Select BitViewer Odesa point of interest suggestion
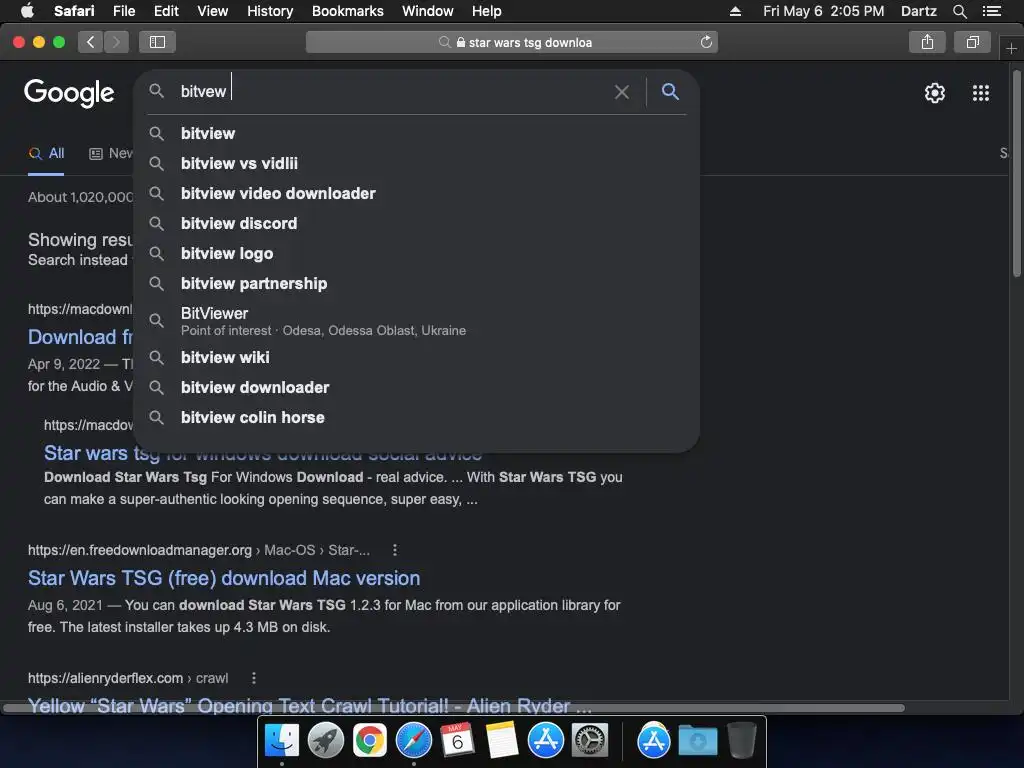Image resolution: width=1024 pixels, height=768 pixels. (417, 321)
